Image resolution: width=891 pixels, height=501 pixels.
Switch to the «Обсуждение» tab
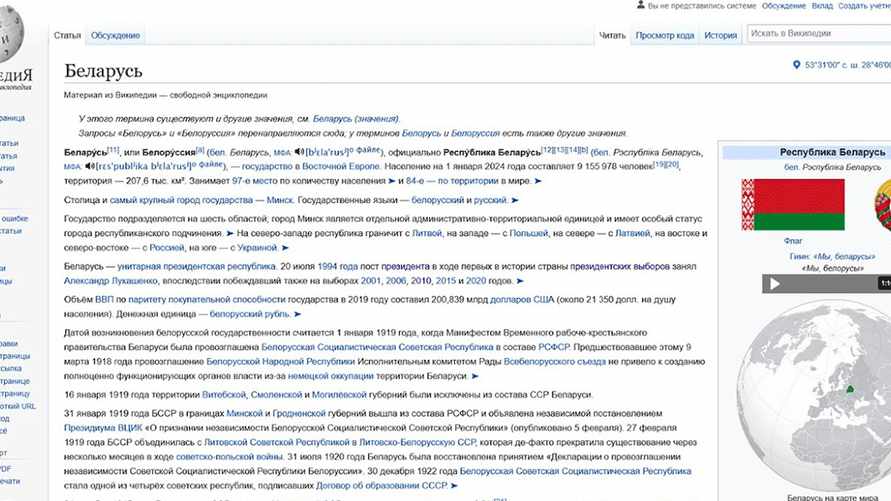click(115, 35)
